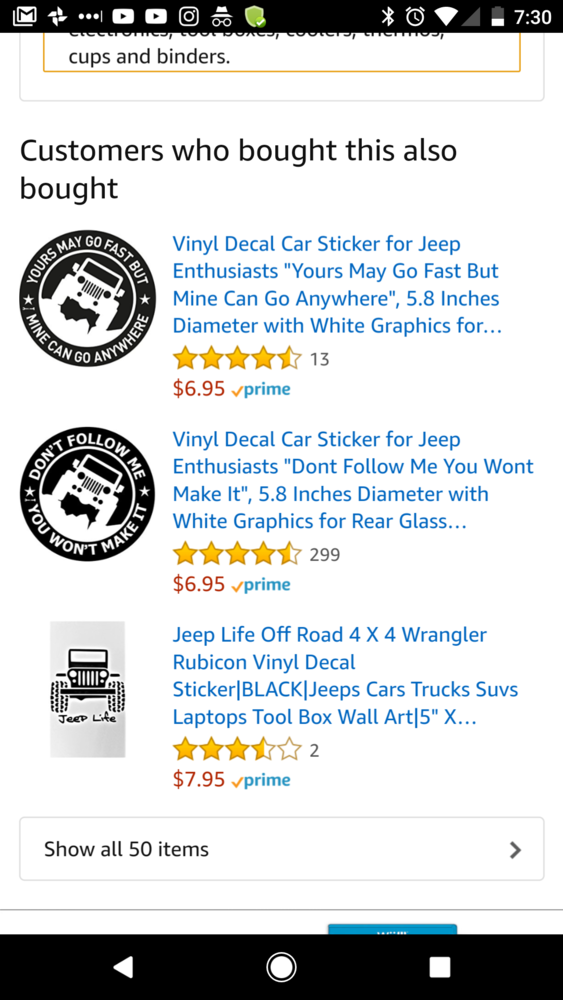Open Jeep Life Off Road decal link
The width and height of the screenshot is (563, 1000).
[345, 676]
